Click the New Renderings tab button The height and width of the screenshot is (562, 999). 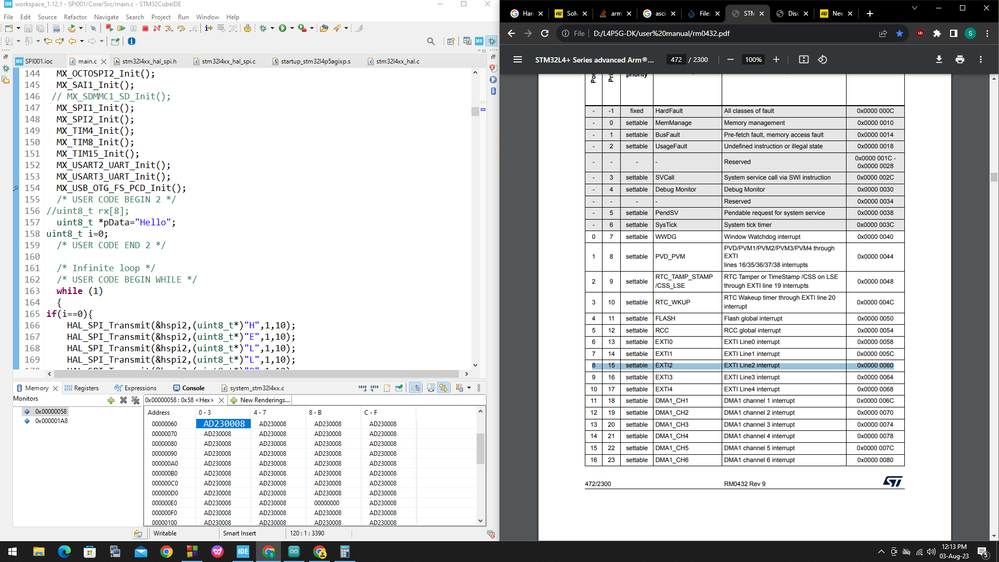(260, 400)
